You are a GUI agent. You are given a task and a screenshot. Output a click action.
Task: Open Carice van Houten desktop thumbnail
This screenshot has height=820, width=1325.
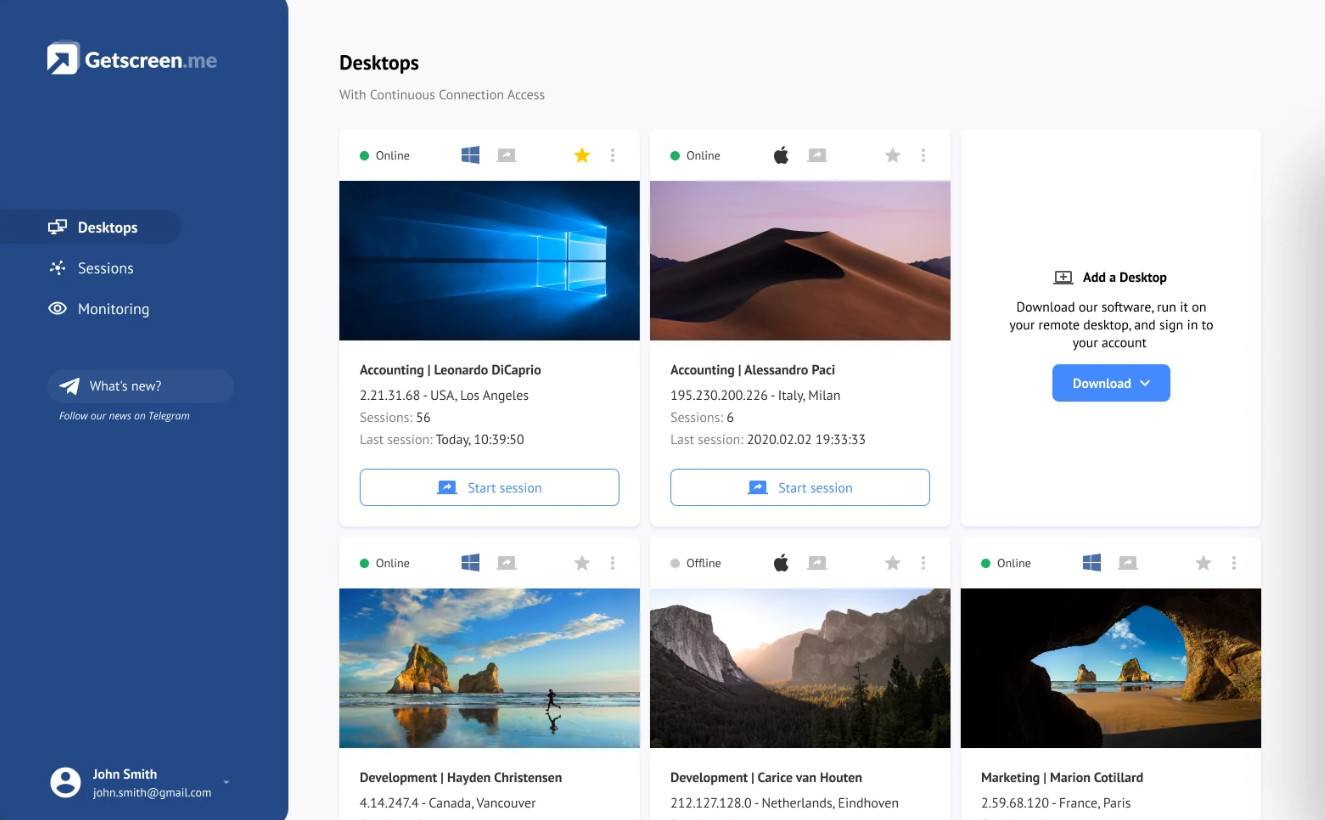click(x=800, y=668)
